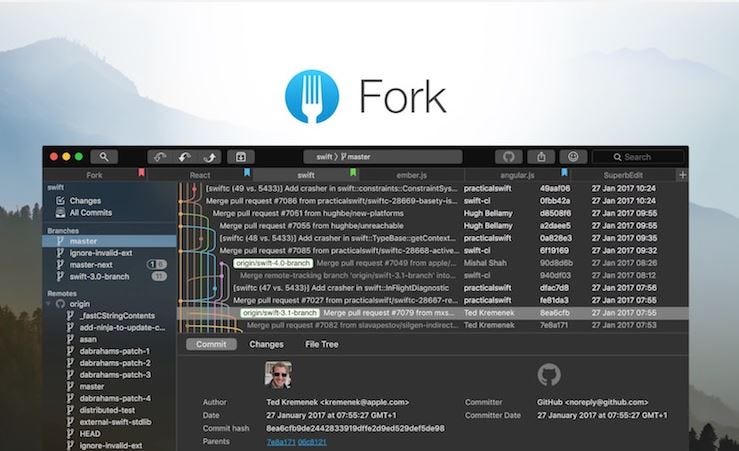Select commit 'Merge pull request #7051 from hughbe'
Screen dimensions: 739x451
click(x=433, y=213)
